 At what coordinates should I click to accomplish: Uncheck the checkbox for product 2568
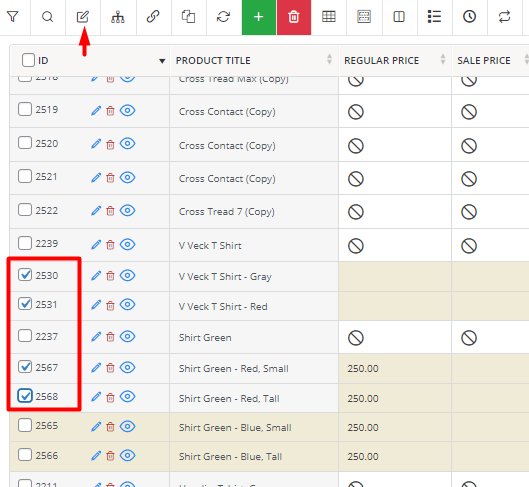point(25,396)
